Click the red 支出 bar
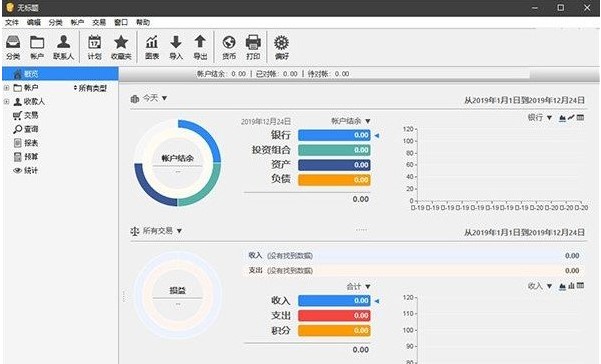The width and height of the screenshot is (601, 364). 334,315
